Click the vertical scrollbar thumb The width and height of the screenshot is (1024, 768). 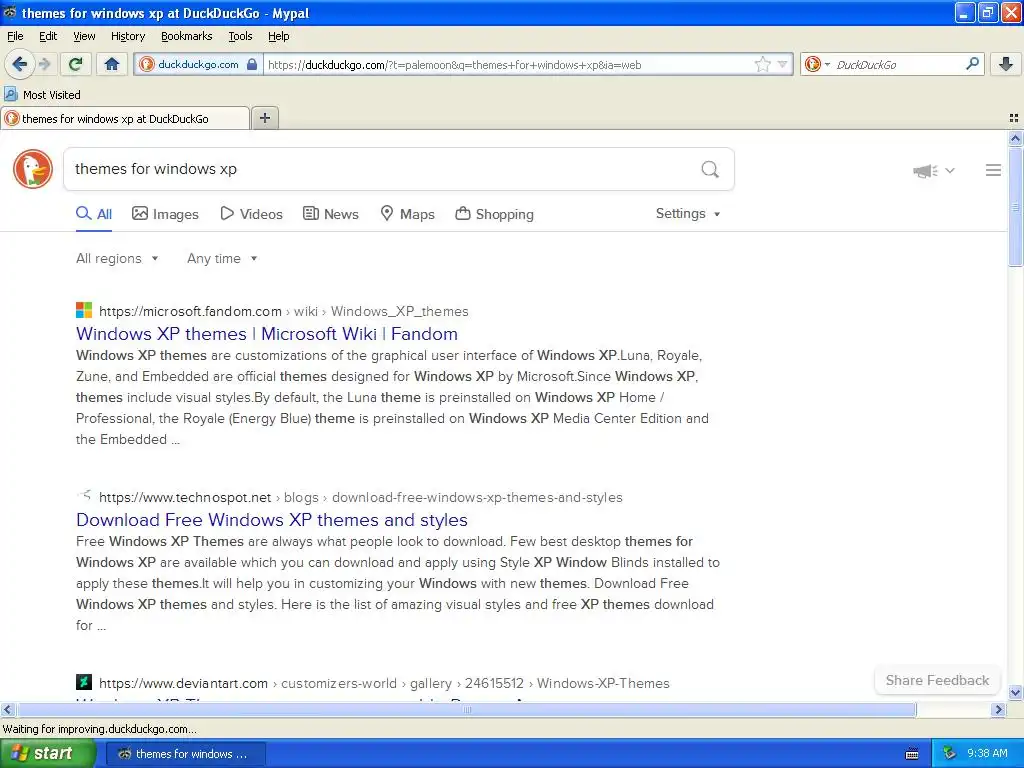[1015, 207]
